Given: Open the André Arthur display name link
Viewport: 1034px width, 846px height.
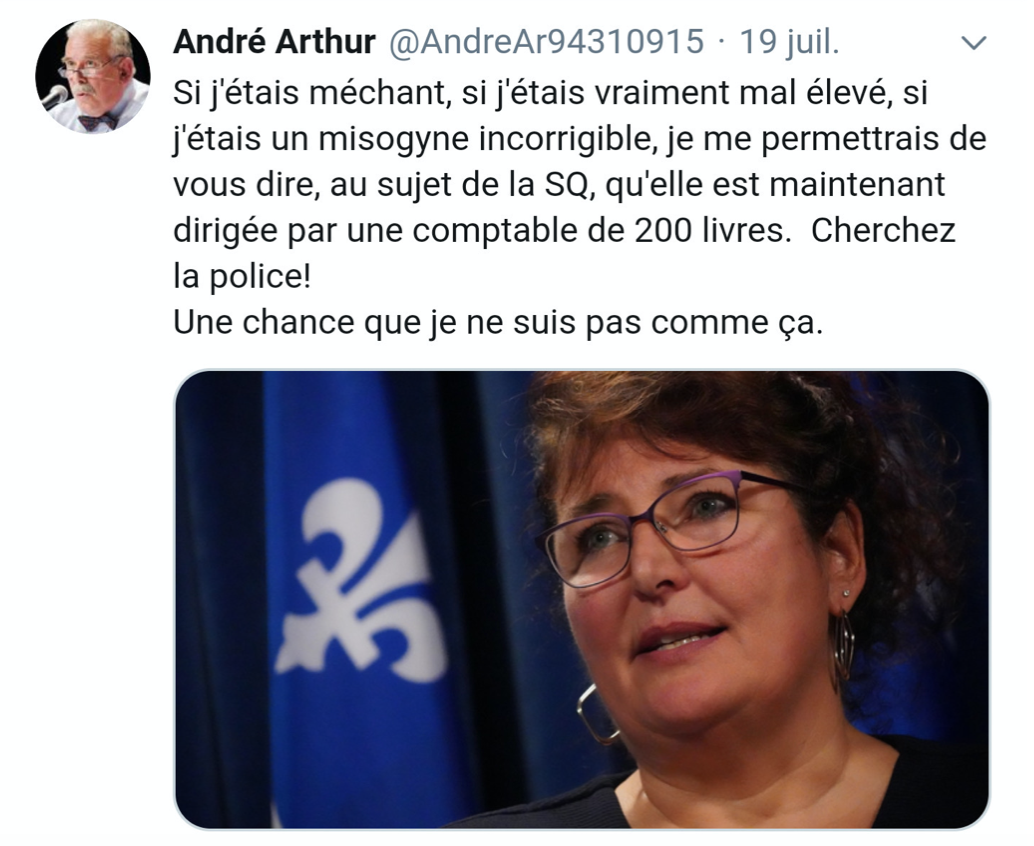Looking at the screenshot, I should click(274, 42).
